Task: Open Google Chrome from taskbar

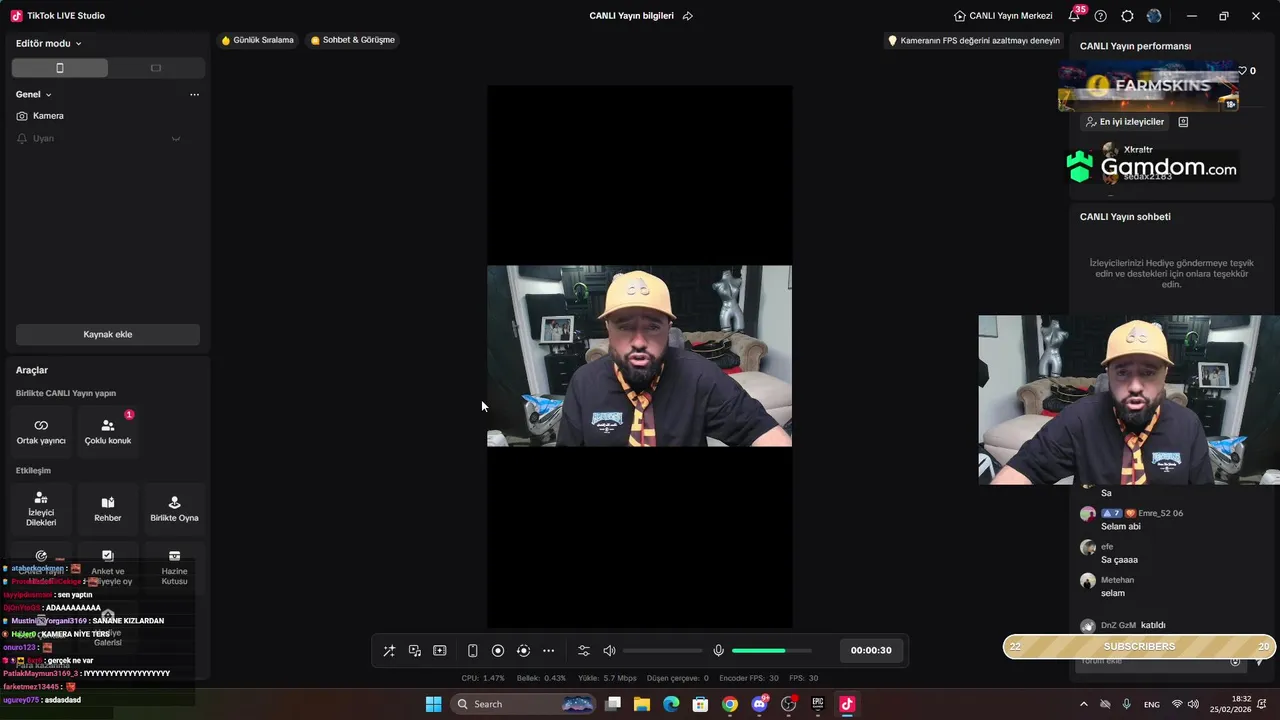Action: pyautogui.click(x=730, y=704)
